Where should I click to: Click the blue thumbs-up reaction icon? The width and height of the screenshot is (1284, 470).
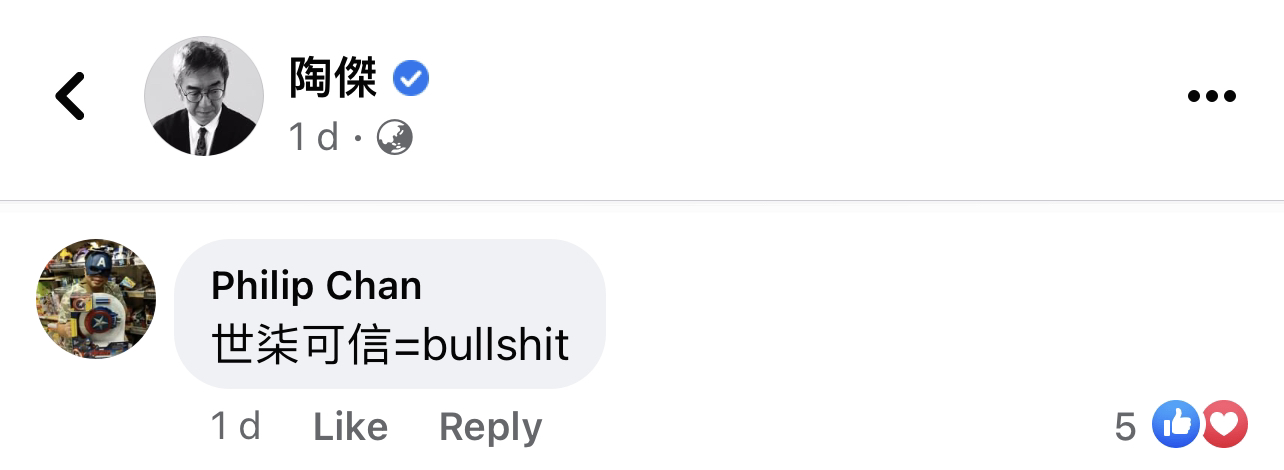coord(1175,425)
